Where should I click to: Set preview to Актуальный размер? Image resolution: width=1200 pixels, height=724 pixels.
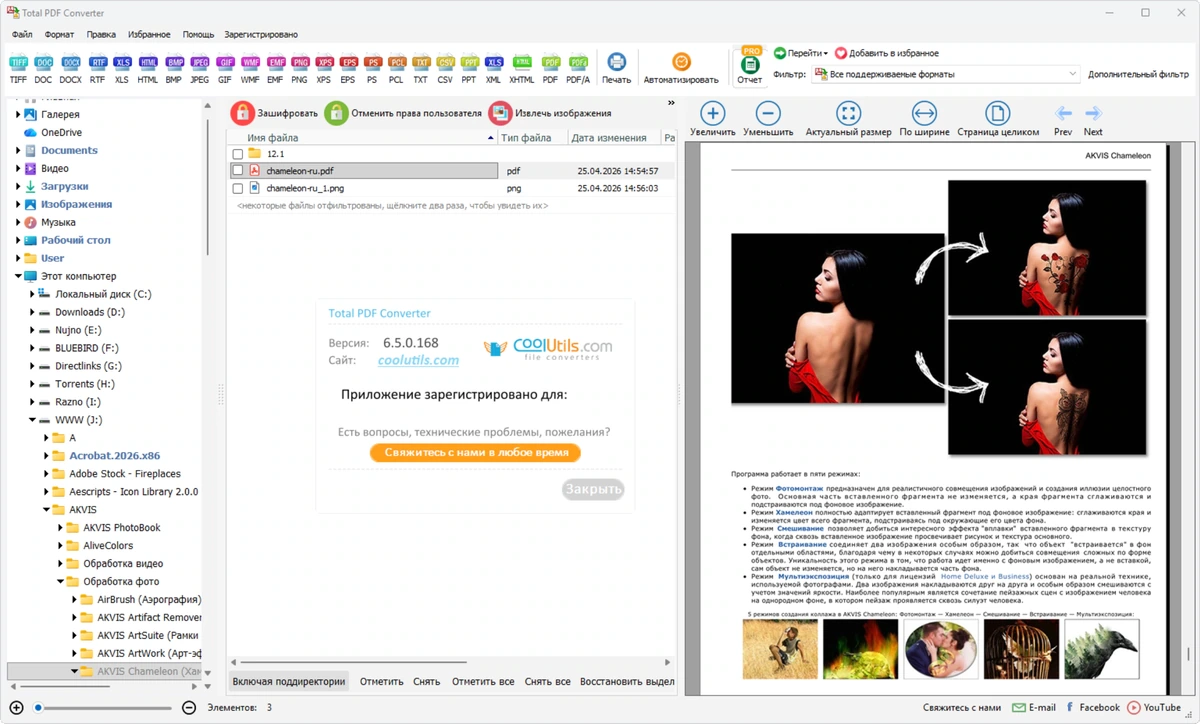(x=848, y=119)
